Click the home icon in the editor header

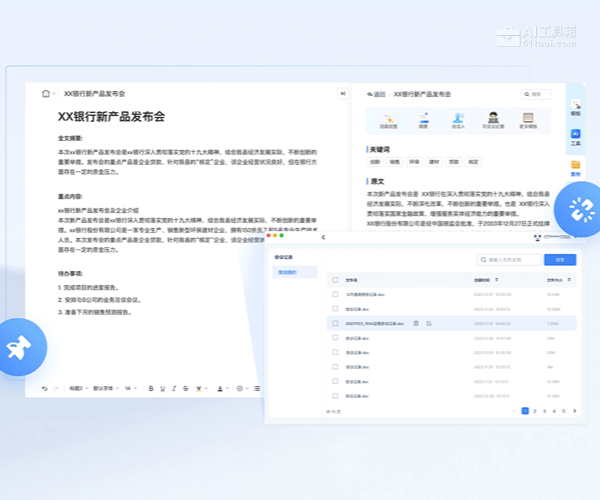click(46, 94)
